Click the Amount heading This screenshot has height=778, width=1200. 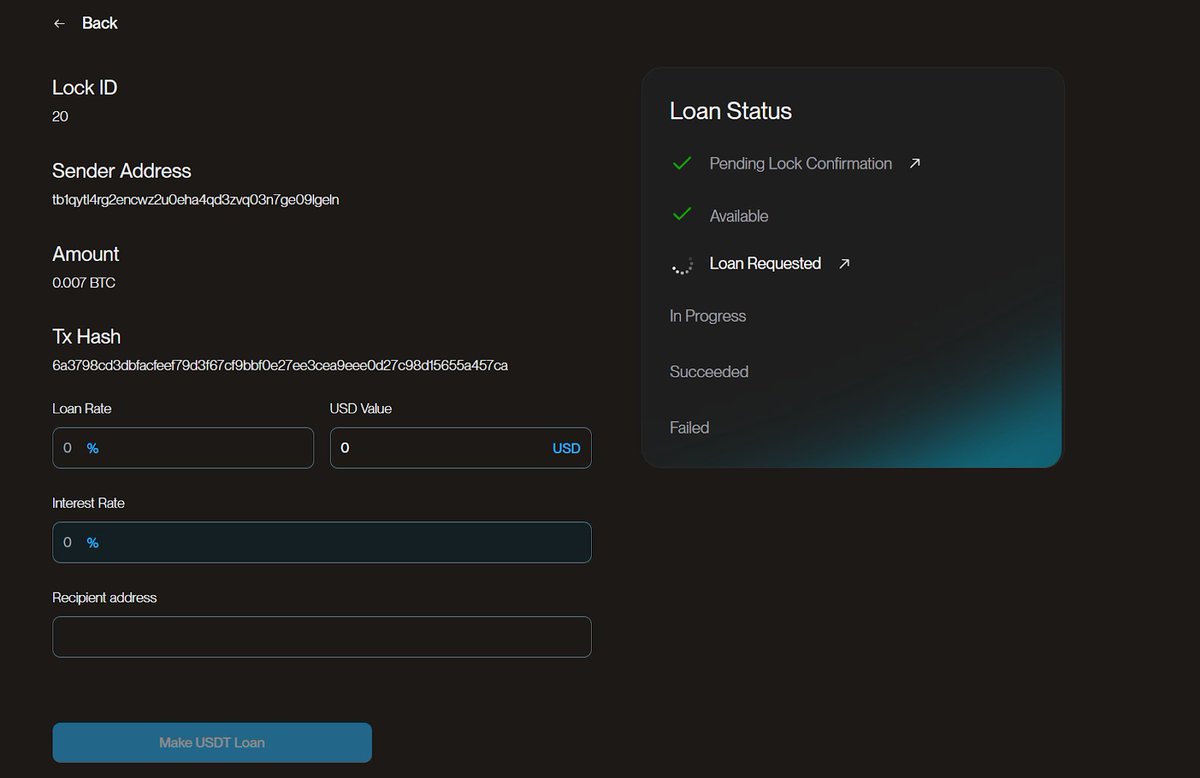(x=86, y=254)
